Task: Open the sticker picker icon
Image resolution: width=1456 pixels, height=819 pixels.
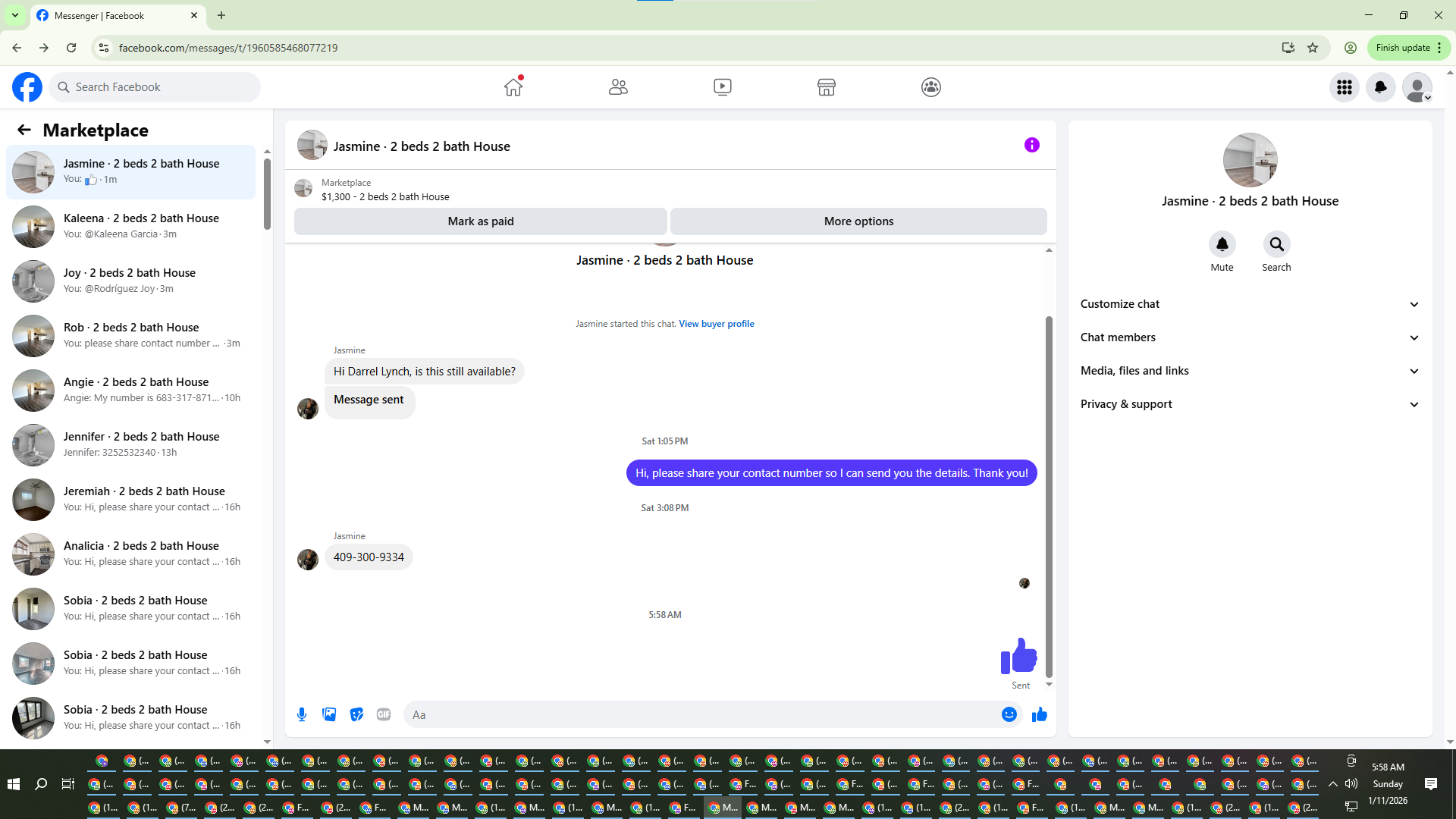Action: pyautogui.click(x=356, y=714)
